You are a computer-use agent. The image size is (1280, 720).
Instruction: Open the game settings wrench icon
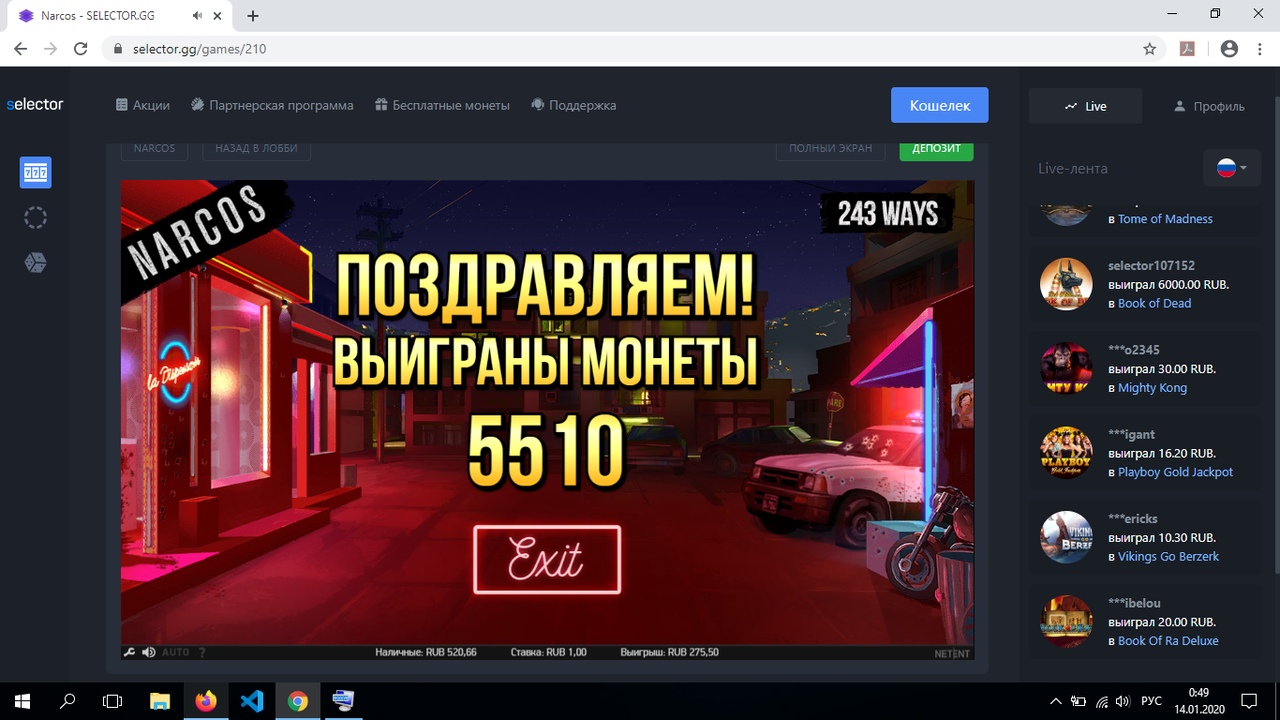tap(129, 652)
